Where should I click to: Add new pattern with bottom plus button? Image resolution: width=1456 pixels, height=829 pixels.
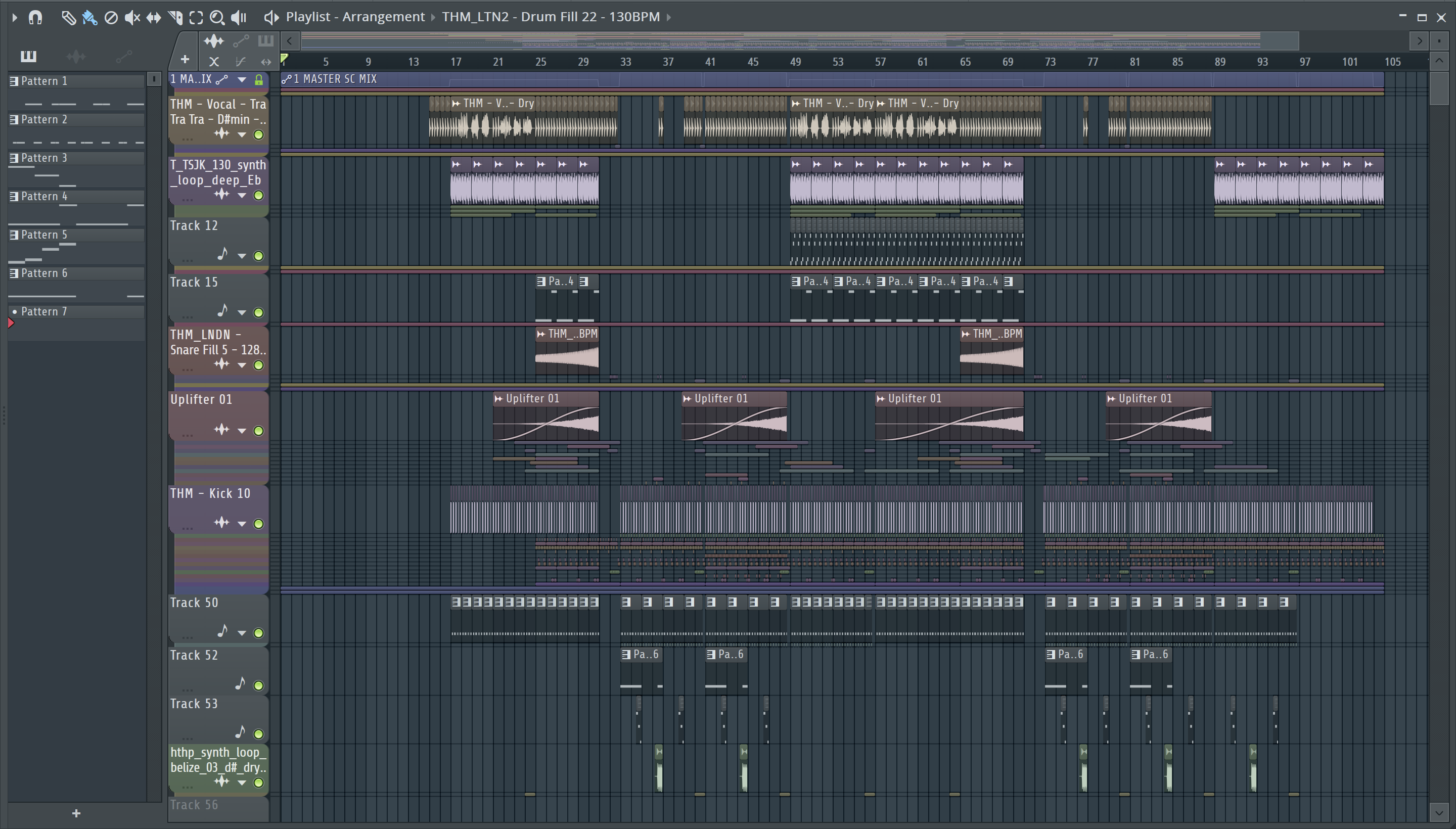[x=76, y=813]
